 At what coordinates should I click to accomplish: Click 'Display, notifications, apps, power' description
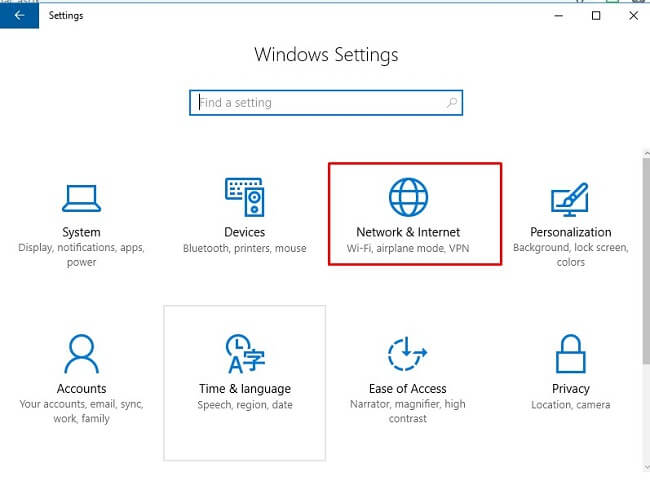coord(81,255)
